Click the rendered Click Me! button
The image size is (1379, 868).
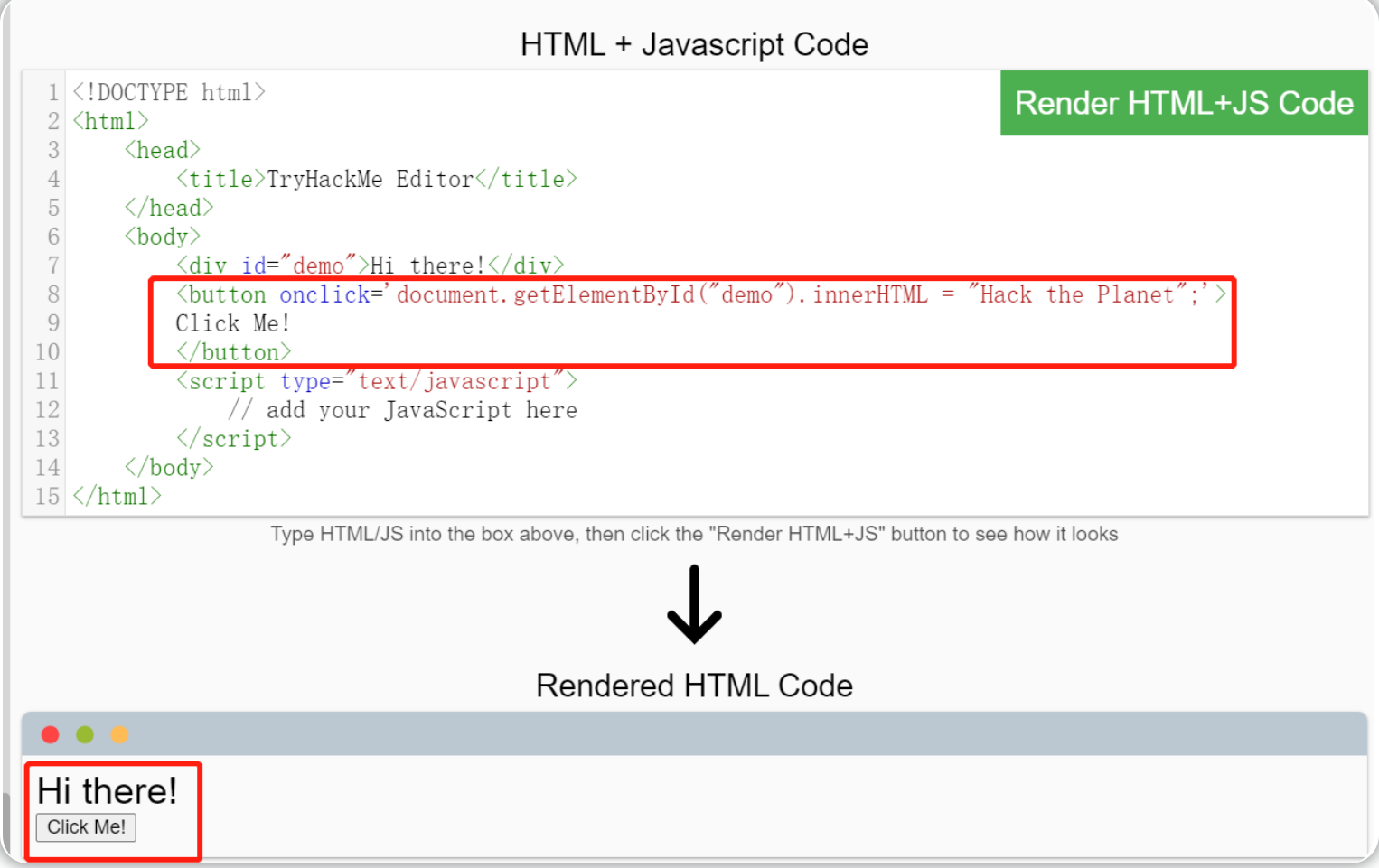(86, 827)
